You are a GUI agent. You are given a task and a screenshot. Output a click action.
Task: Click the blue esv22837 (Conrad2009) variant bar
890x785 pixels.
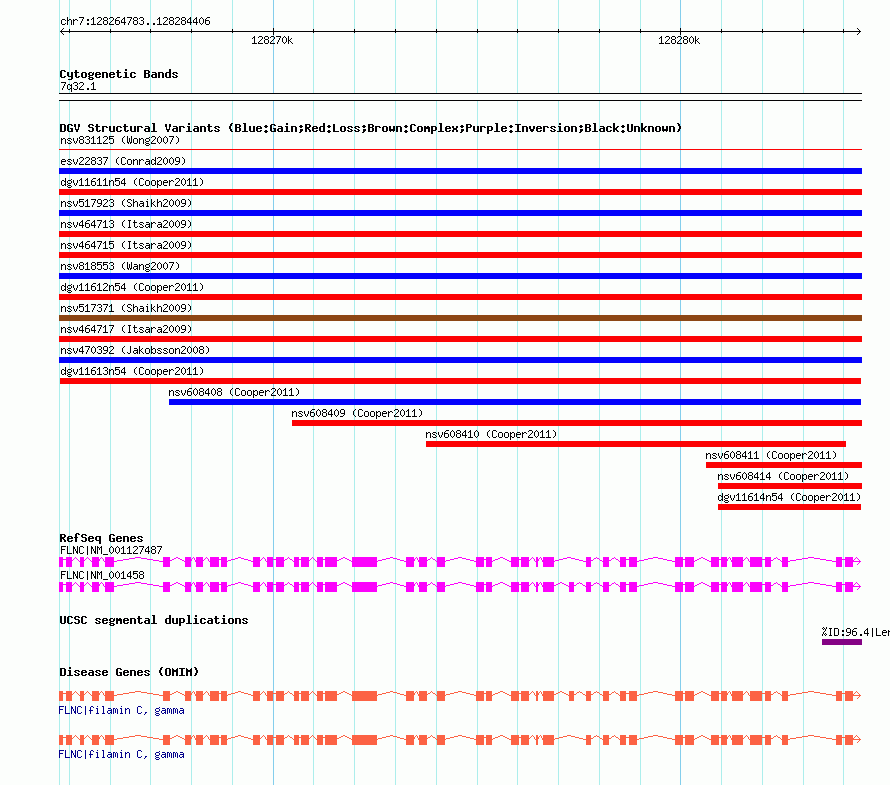[x=460, y=171]
